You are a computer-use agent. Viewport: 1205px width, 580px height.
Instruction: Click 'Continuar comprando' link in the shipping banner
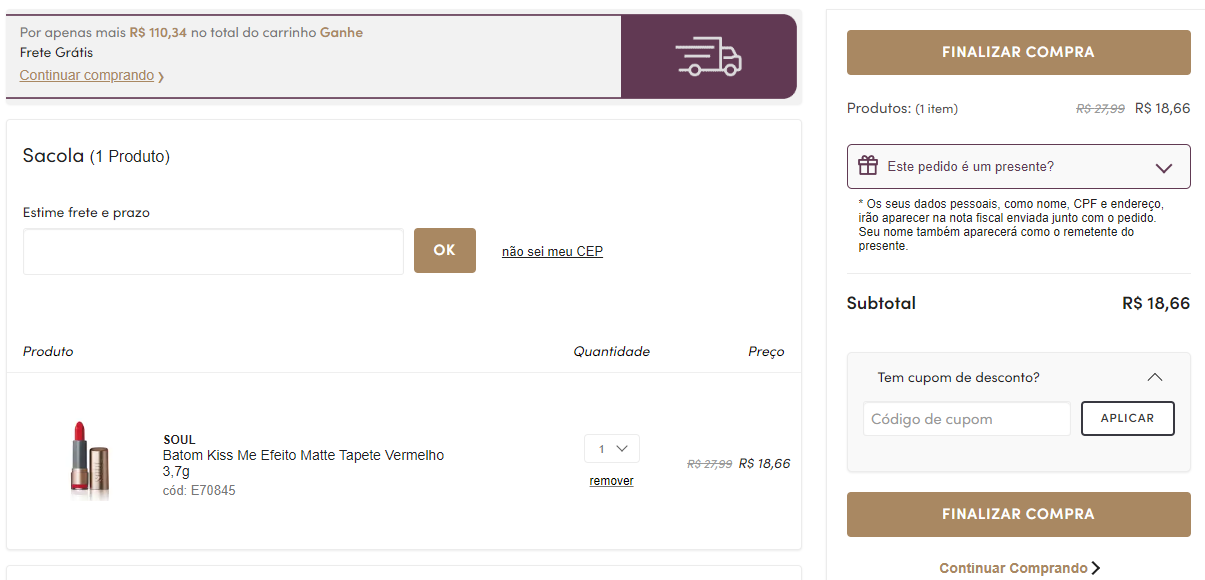coord(87,75)
